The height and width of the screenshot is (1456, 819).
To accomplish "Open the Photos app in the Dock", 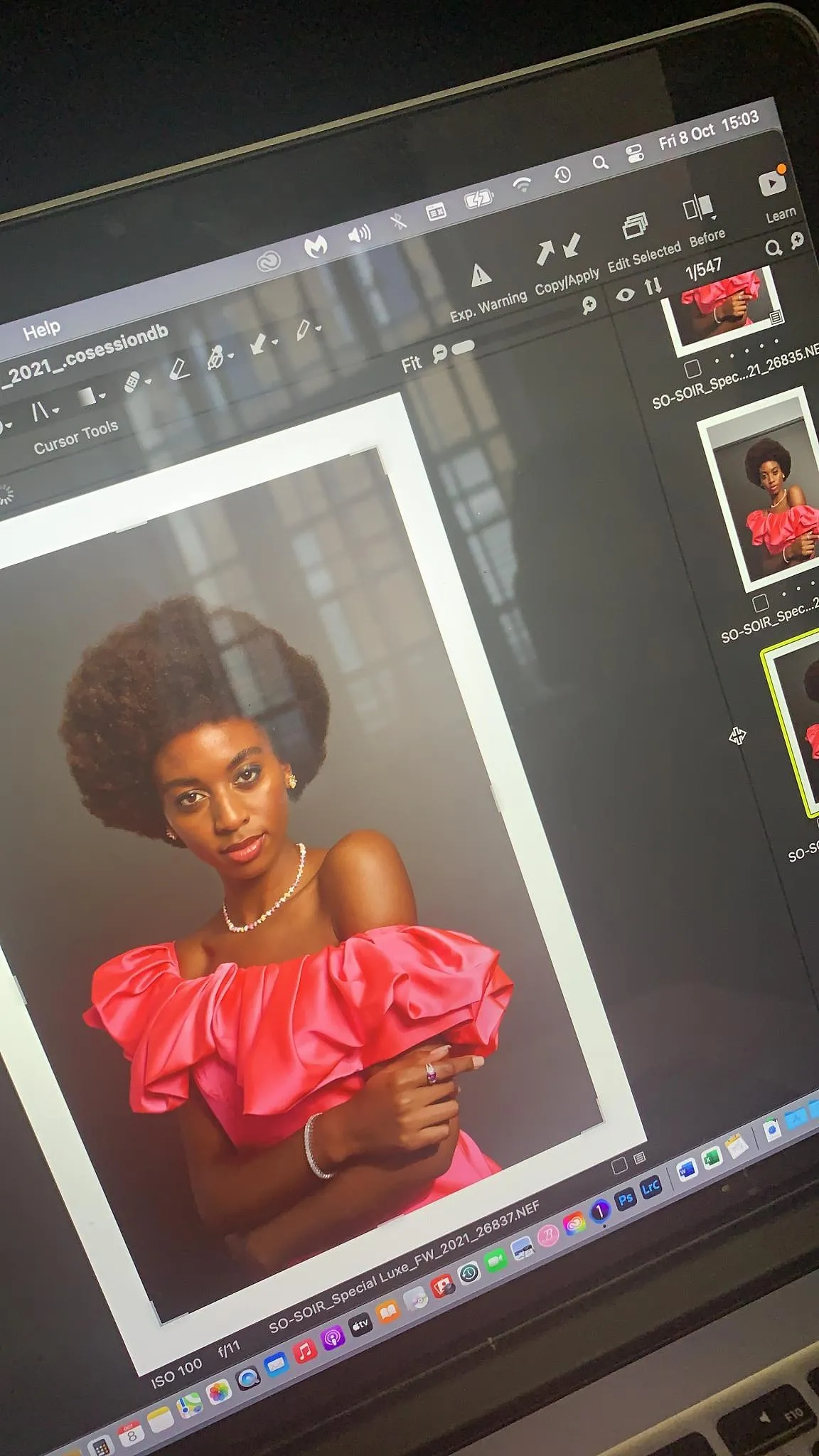I will (x=219, y=1392).
